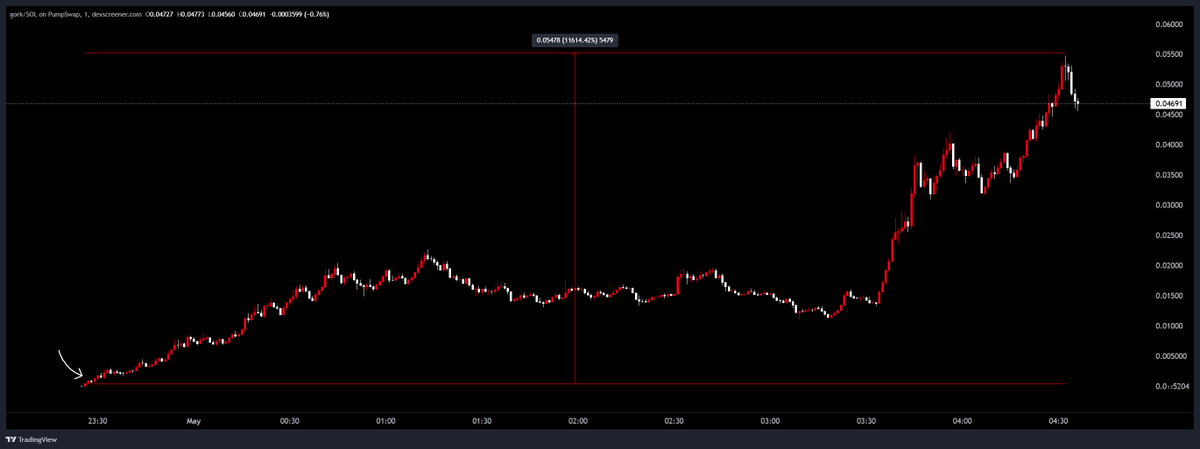Click the 0.05000 price axis label
Viewport: 1200px width, 449px height.
[1169, 84]
